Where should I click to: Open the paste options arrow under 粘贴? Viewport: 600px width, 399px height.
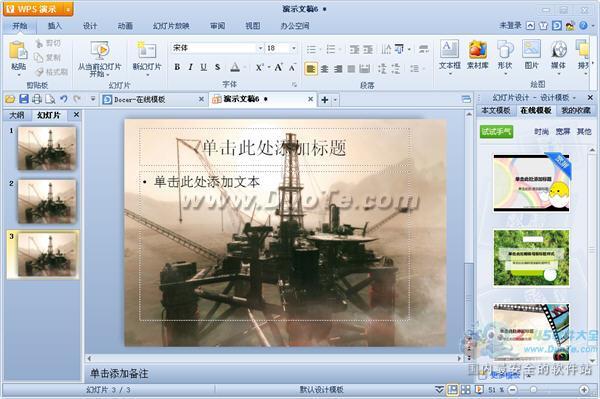(18, 75)
